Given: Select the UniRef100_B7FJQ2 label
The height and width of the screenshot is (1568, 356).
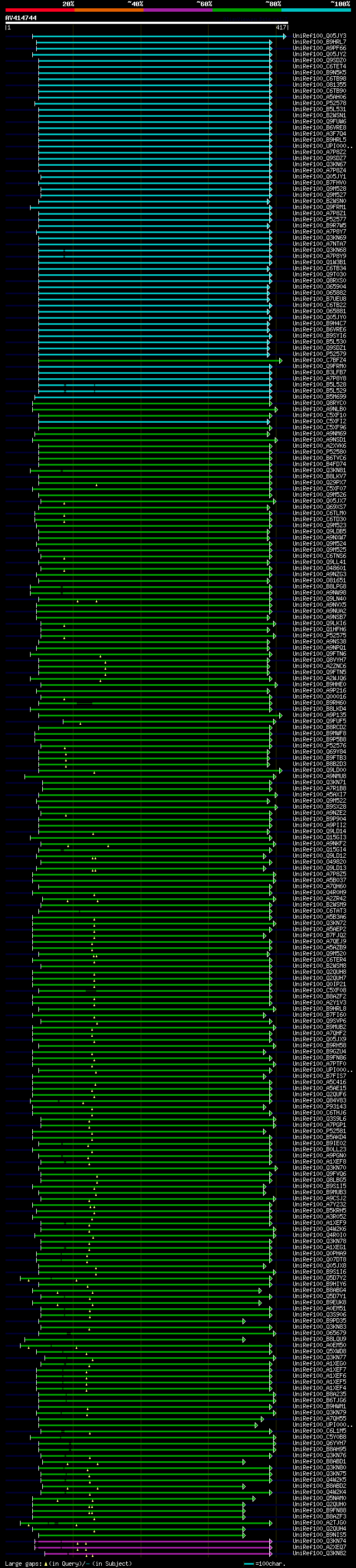Looking at the screenshot, I should [x=319, y=936].
